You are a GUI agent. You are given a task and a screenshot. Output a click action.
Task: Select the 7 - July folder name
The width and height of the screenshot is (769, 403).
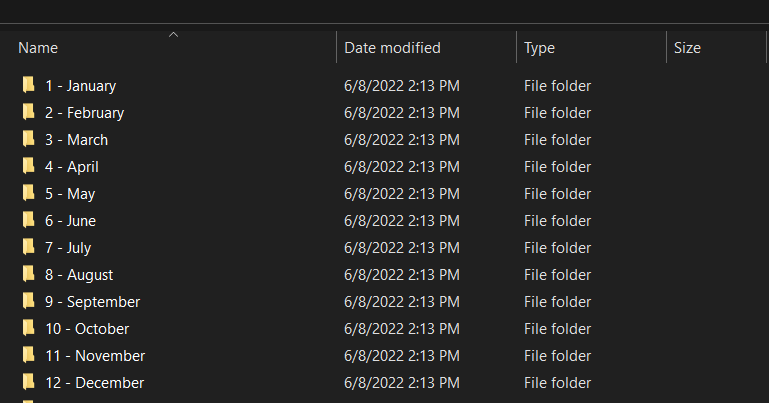(x=68, y=248)
